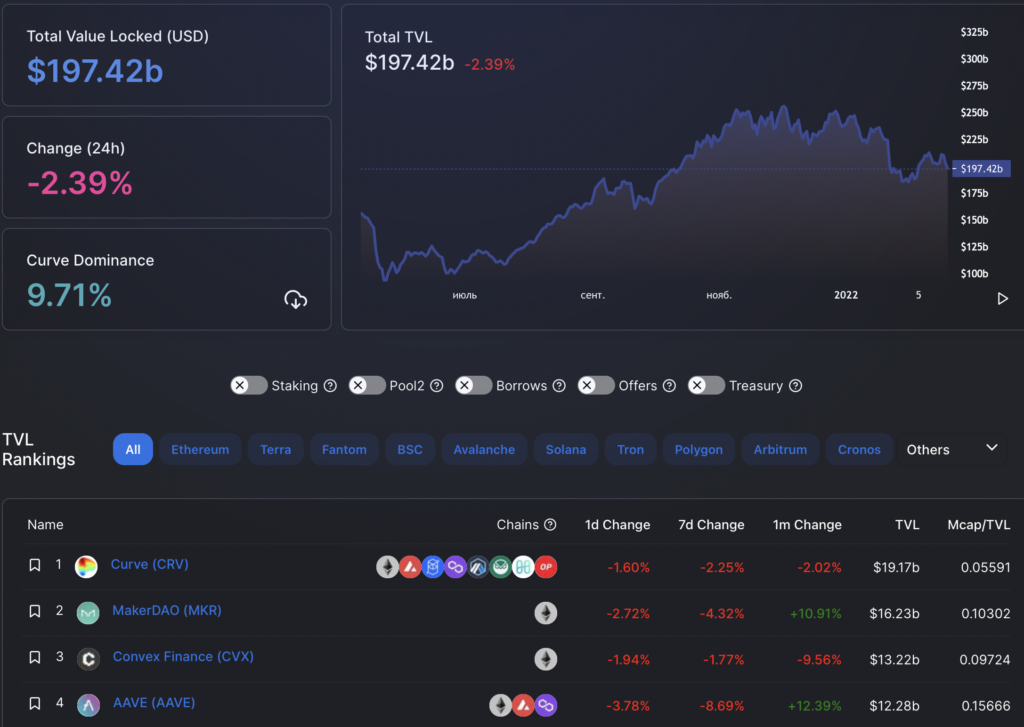Click the Polygon chain icon in AAVE row
The width and height of the screenshot is (1024, 727).
[546, 705]
